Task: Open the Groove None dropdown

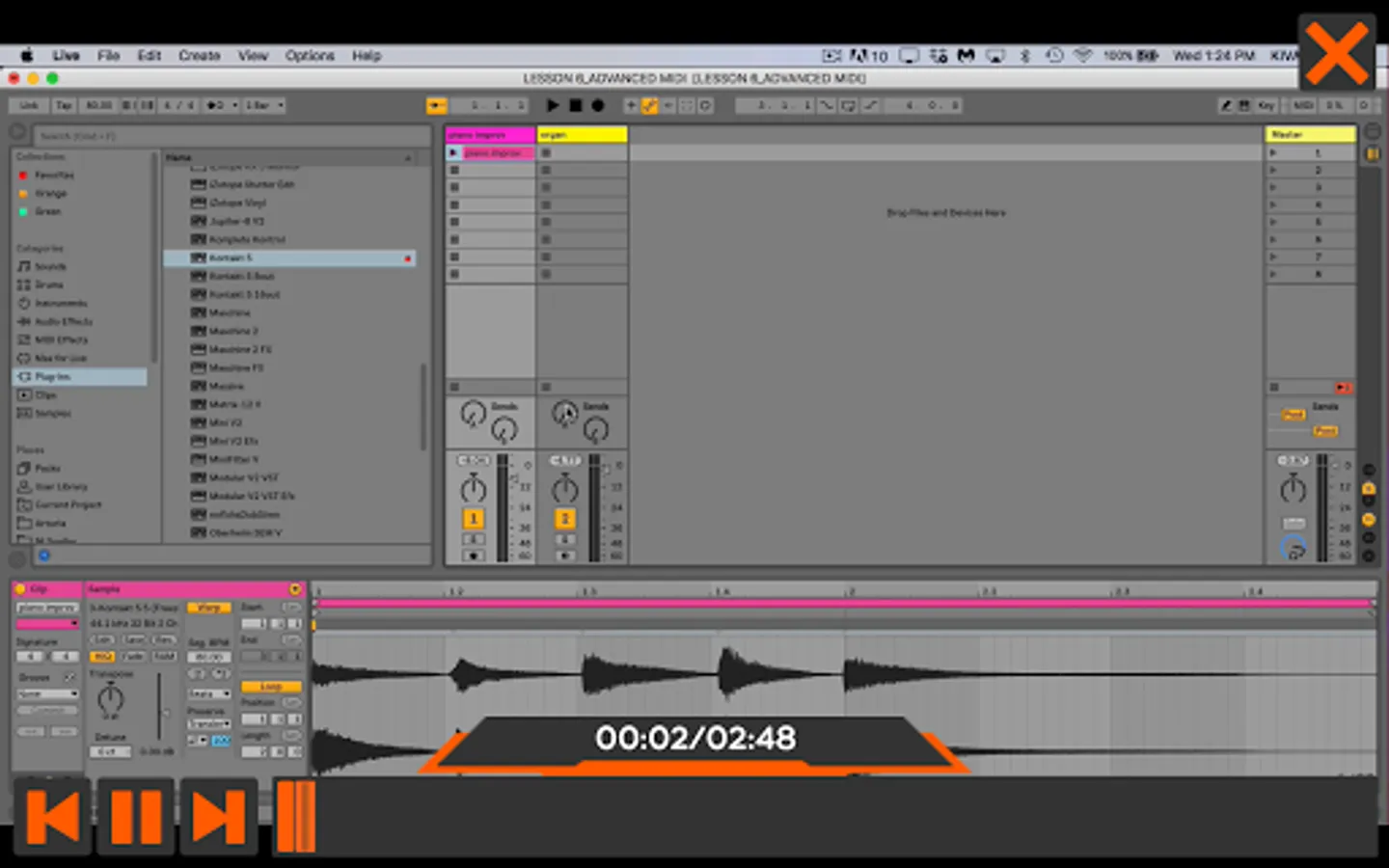Action: coord(47,694)
